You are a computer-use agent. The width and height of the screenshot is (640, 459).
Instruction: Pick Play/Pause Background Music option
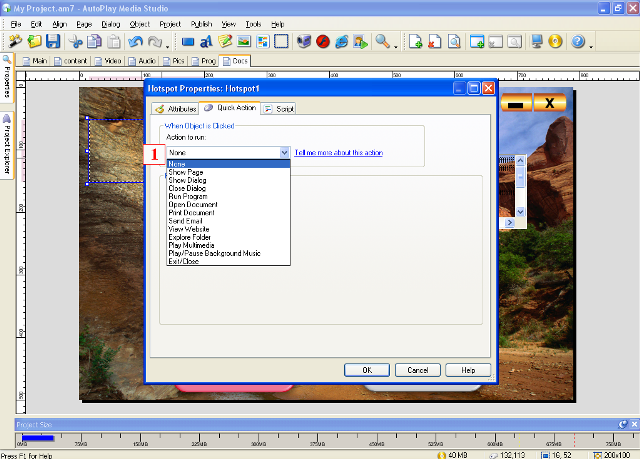(x=214, y=253)
